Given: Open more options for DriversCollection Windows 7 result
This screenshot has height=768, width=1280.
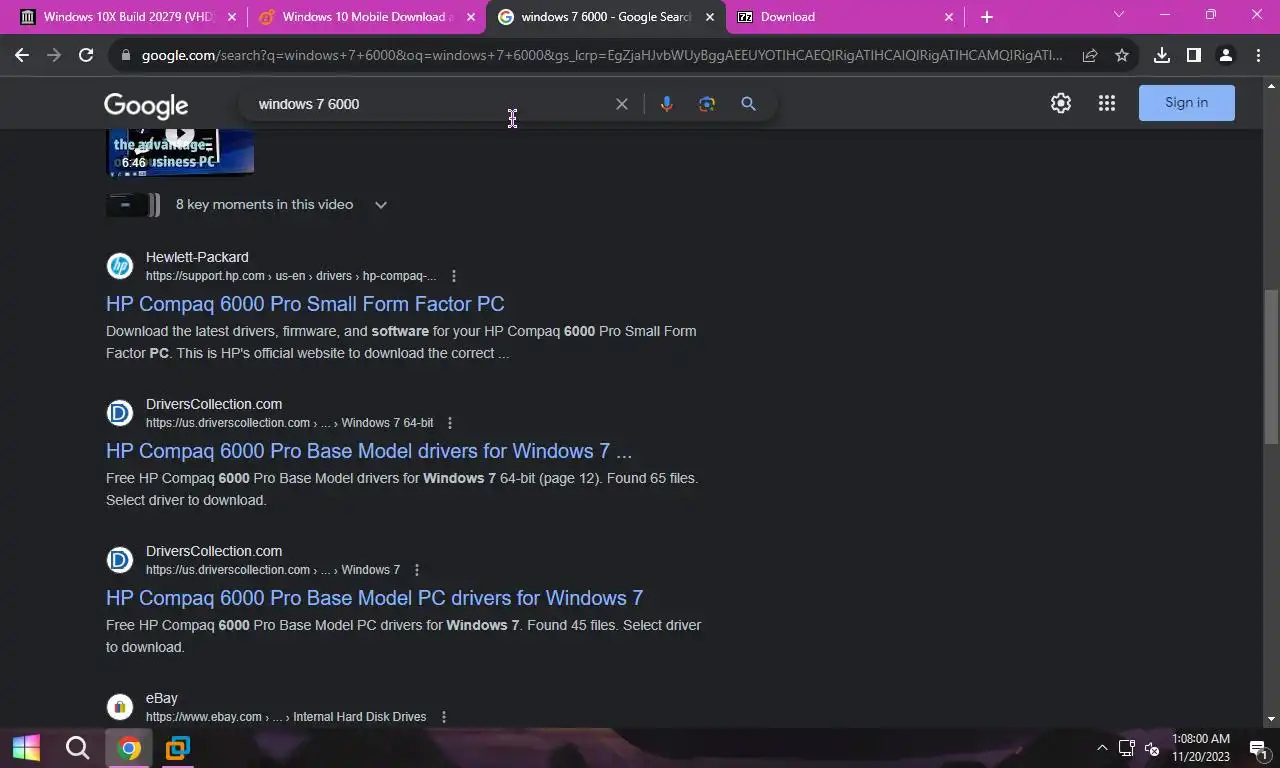Looking at the screenshot, I should 417,570.
